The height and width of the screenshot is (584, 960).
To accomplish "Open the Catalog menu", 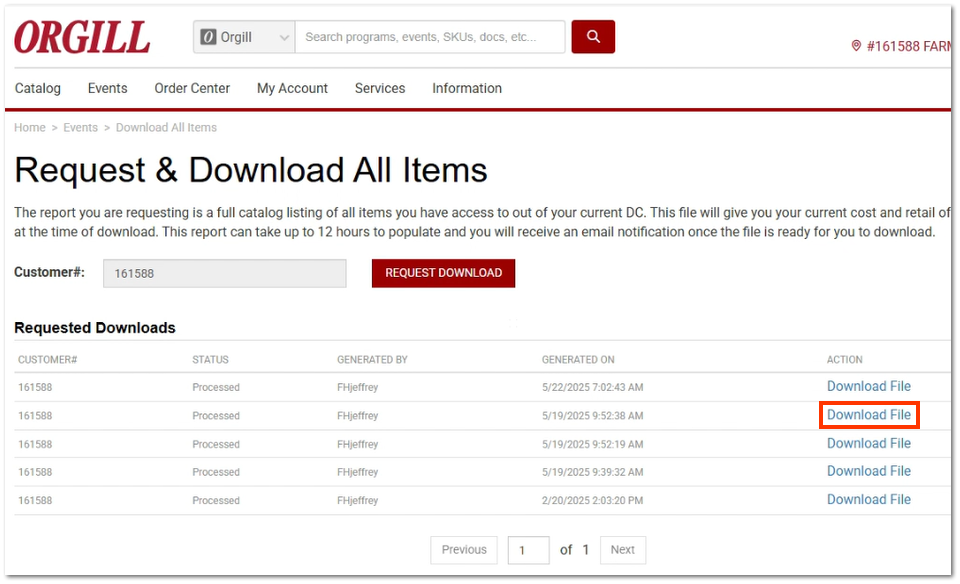I will [38, 88].
